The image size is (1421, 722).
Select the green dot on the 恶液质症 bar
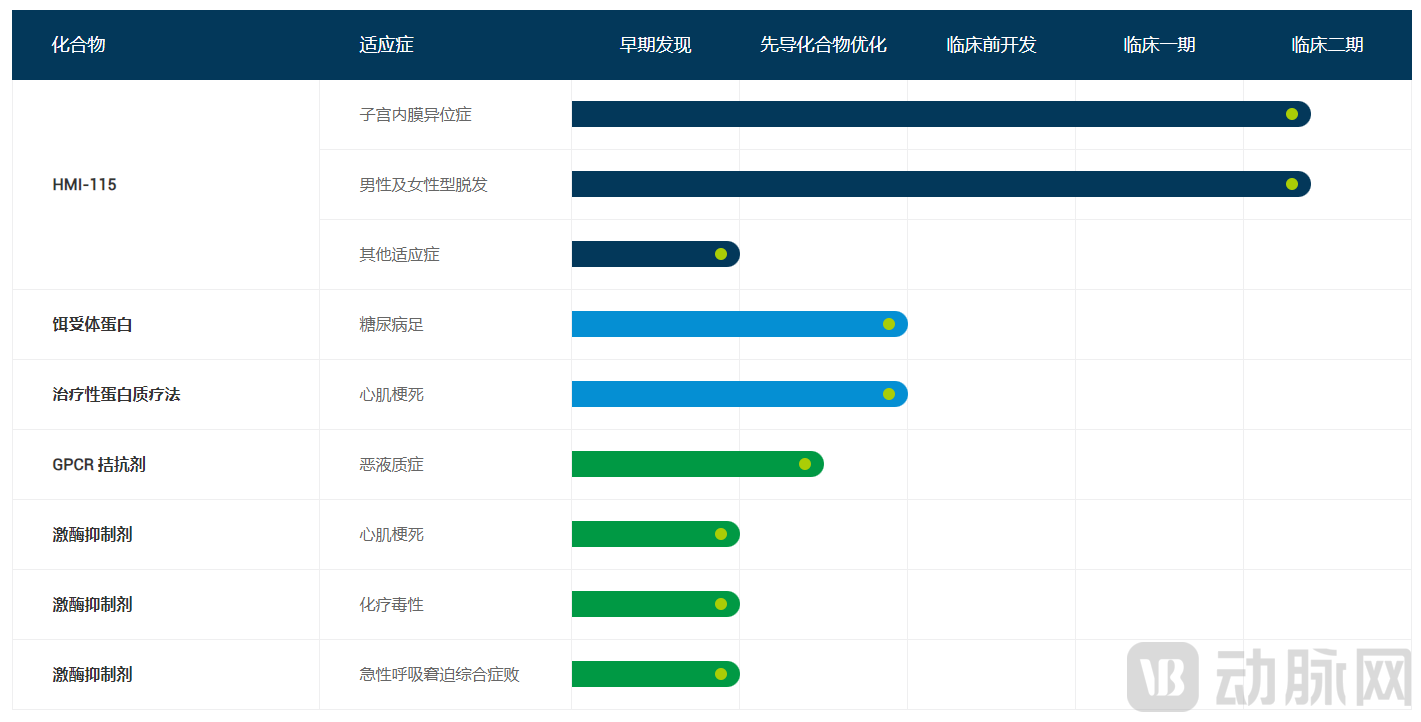click(x=805, y=464)
